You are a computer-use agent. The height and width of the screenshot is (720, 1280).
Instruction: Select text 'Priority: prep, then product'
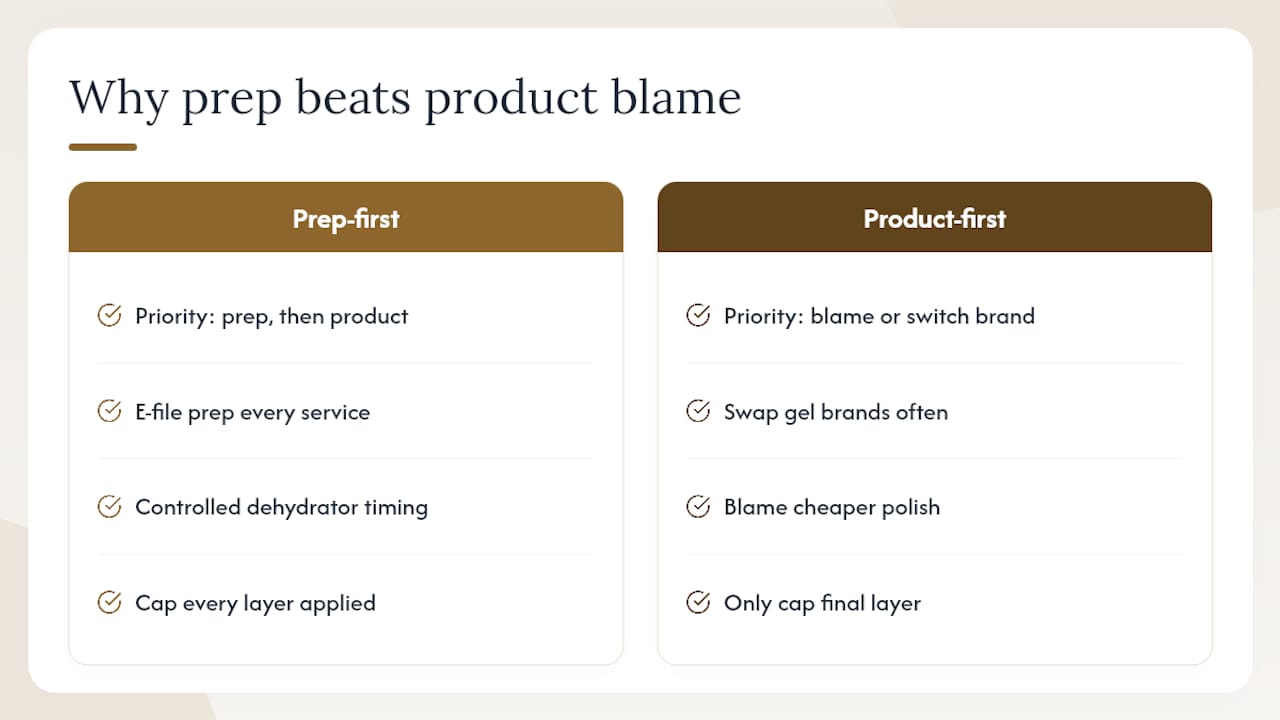272,316
